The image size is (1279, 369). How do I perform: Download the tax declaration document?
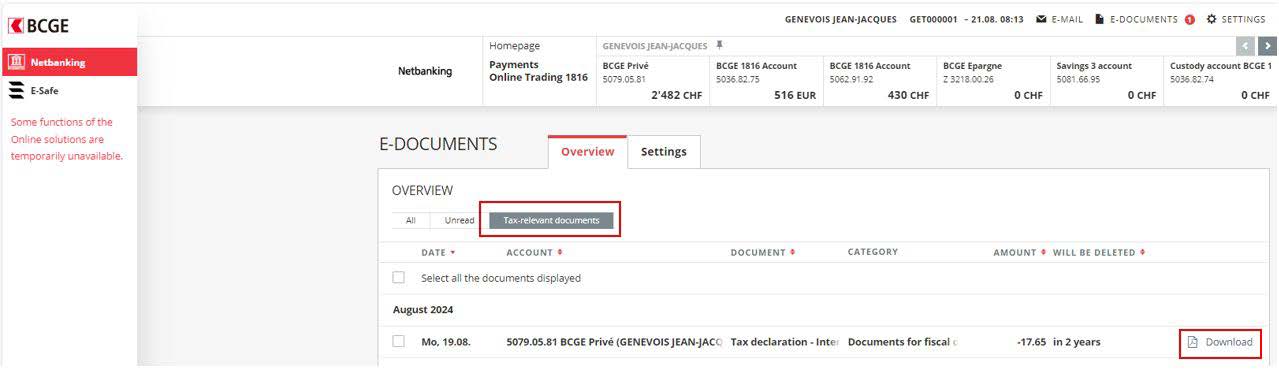pyautogui.click(x=1220, y=342)
